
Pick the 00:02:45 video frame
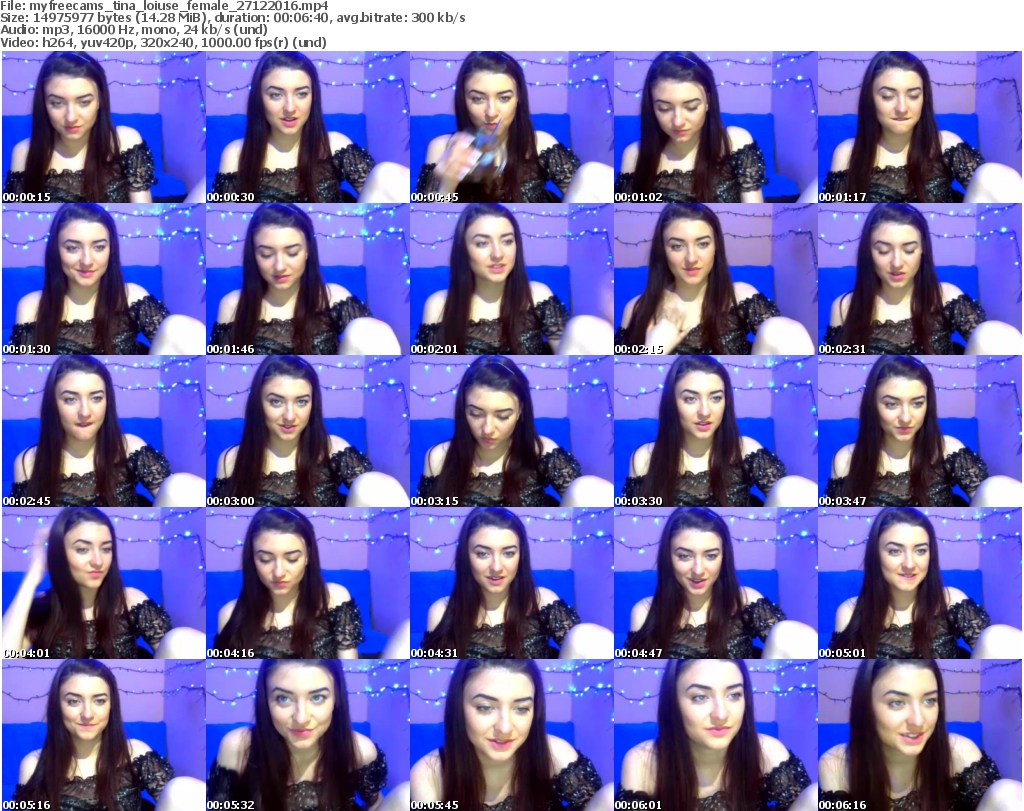104,432
